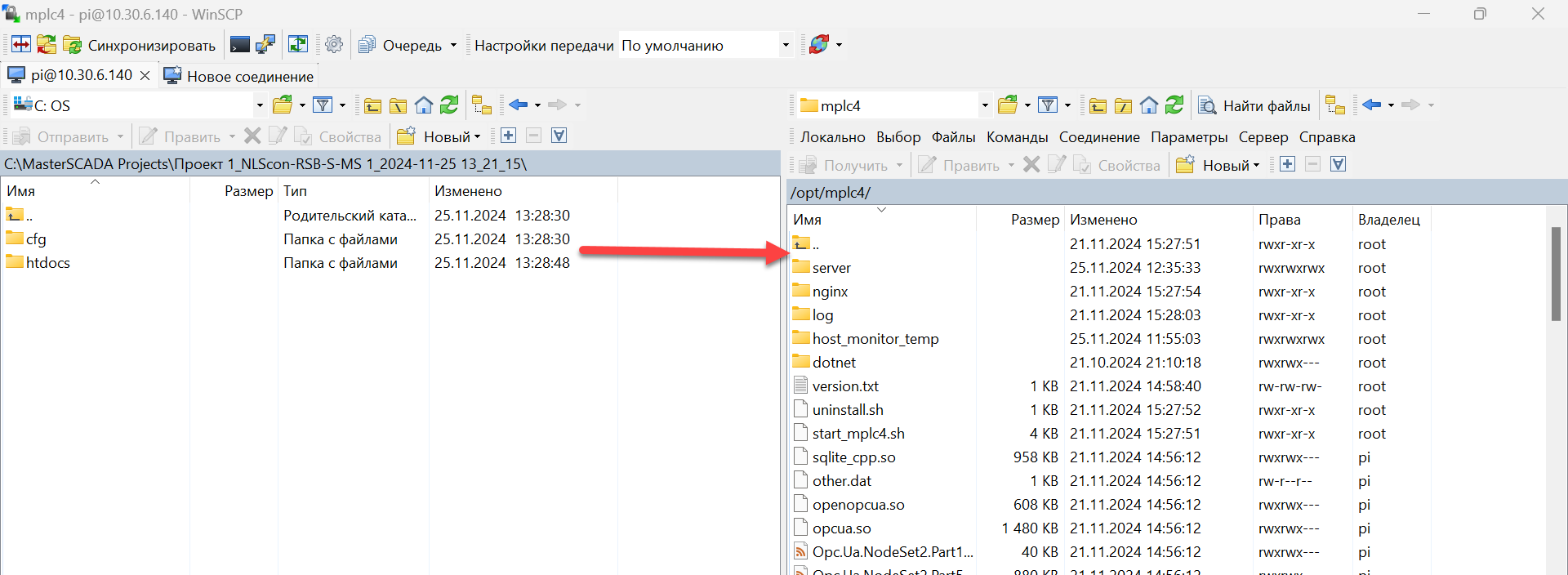Go to local home directory icon

point(423,105)
